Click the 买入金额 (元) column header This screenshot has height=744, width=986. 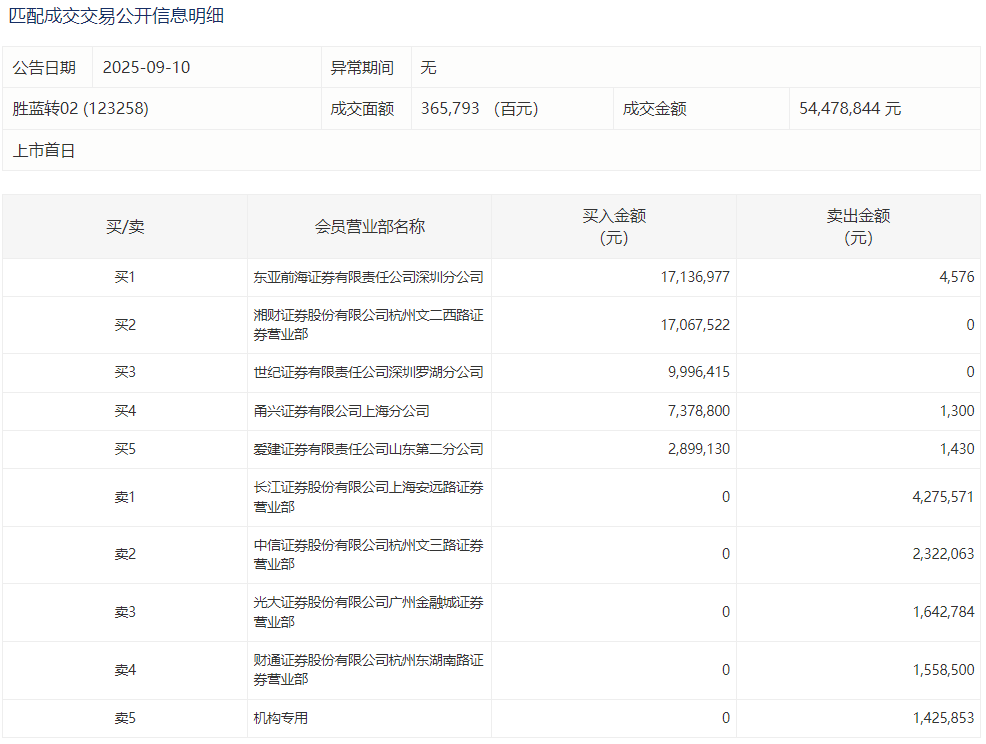pyautogui.click(x=614, y=227)
